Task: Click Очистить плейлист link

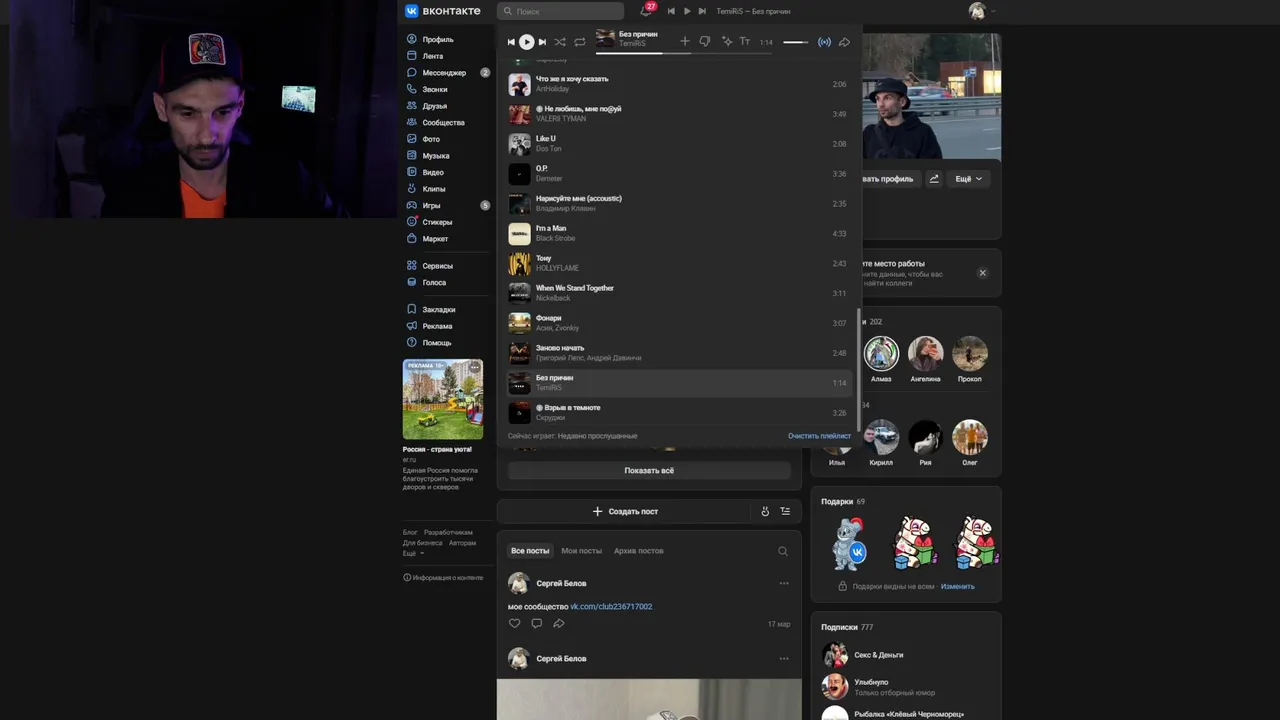Action: coord(819,436)
